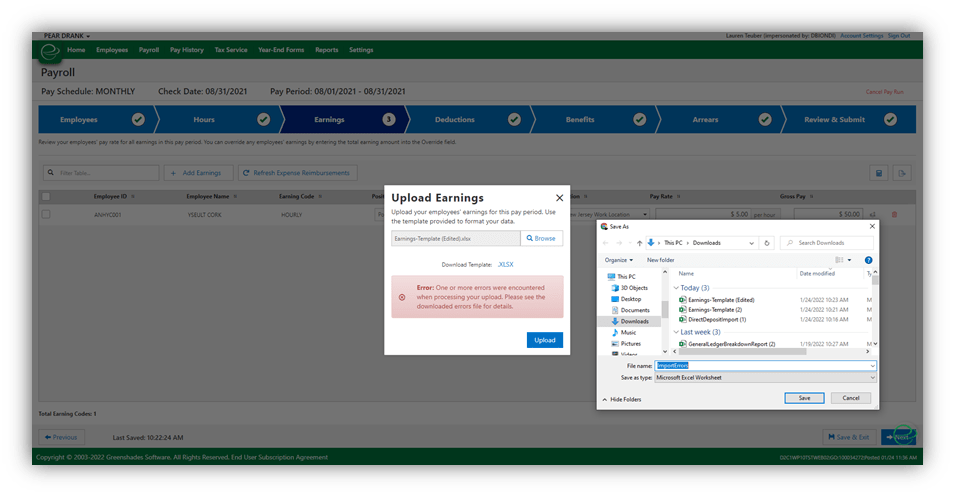Click the refresh button in Save As address bar

766,242
